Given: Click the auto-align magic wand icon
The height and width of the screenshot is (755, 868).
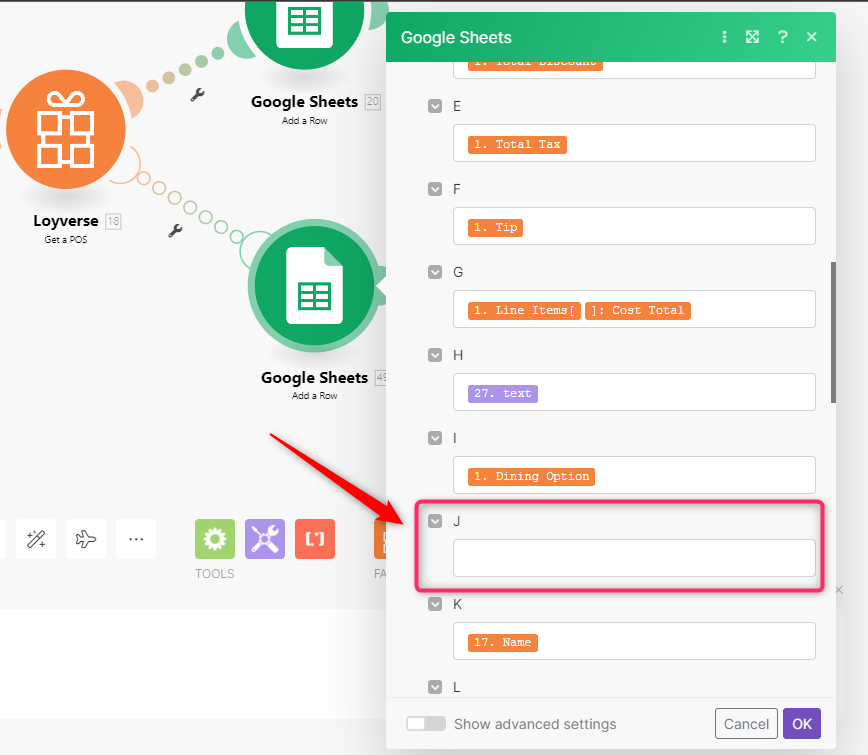Looking at the screenshot, I should pyautogui.click(x=36, y=539).
